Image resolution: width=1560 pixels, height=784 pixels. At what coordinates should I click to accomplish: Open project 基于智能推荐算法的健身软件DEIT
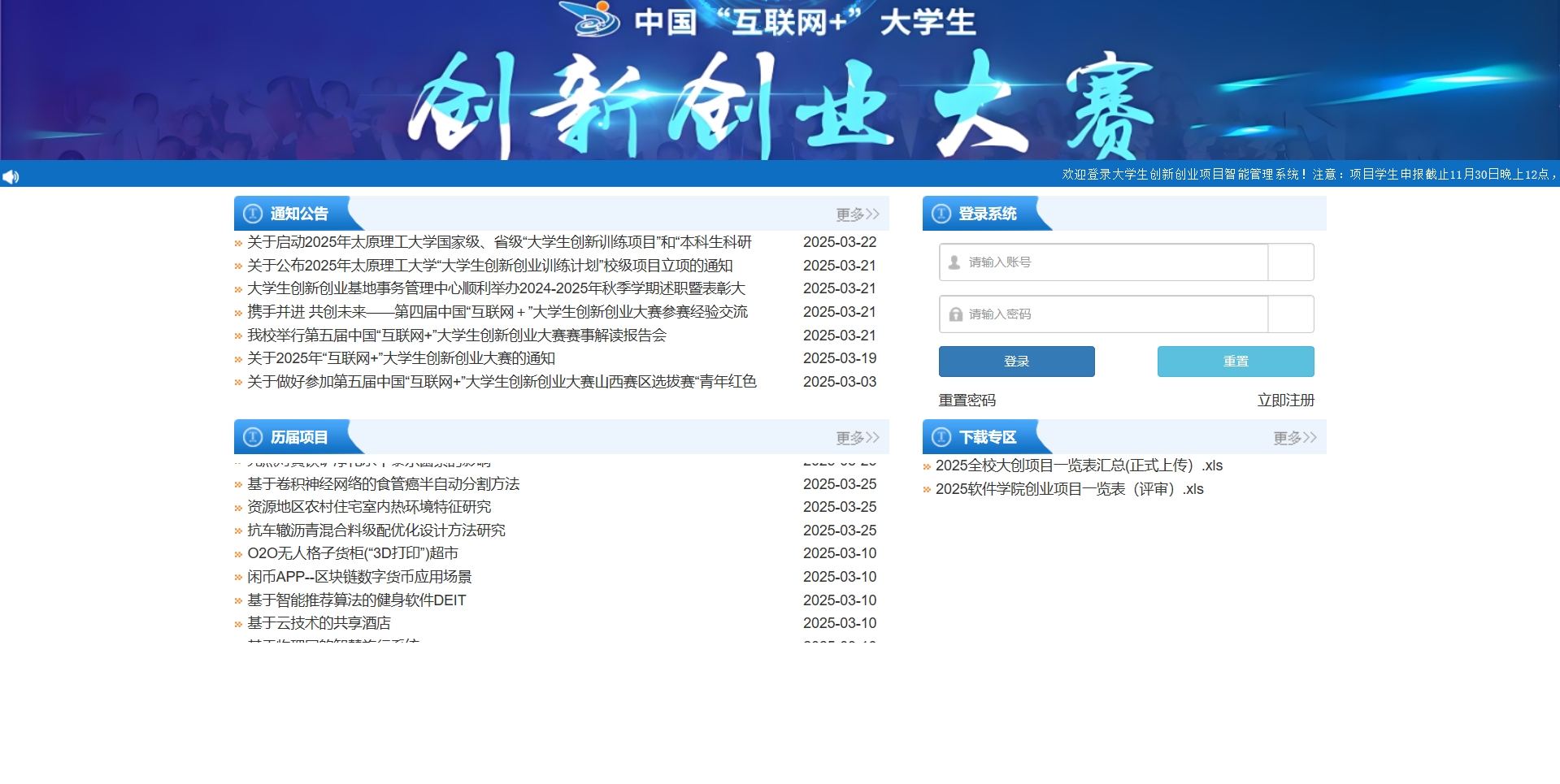357,600
